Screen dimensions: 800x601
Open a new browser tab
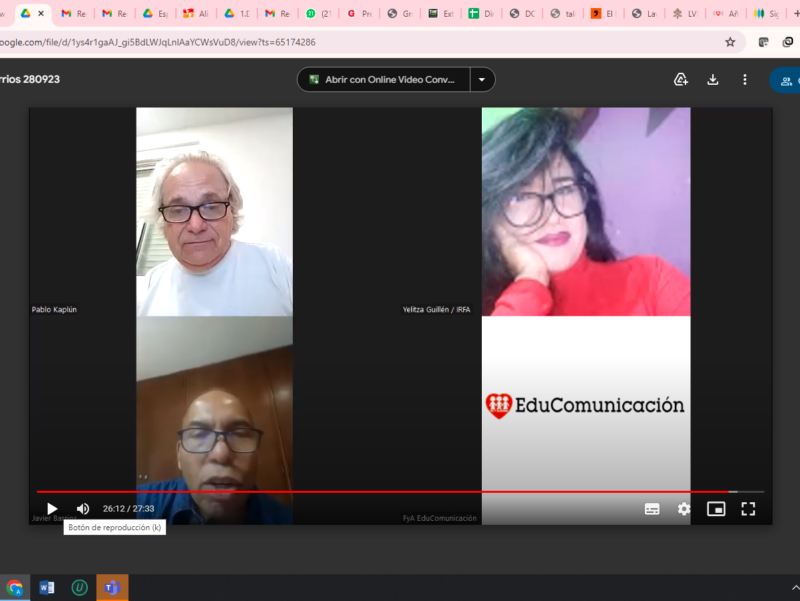coord(796,14)
